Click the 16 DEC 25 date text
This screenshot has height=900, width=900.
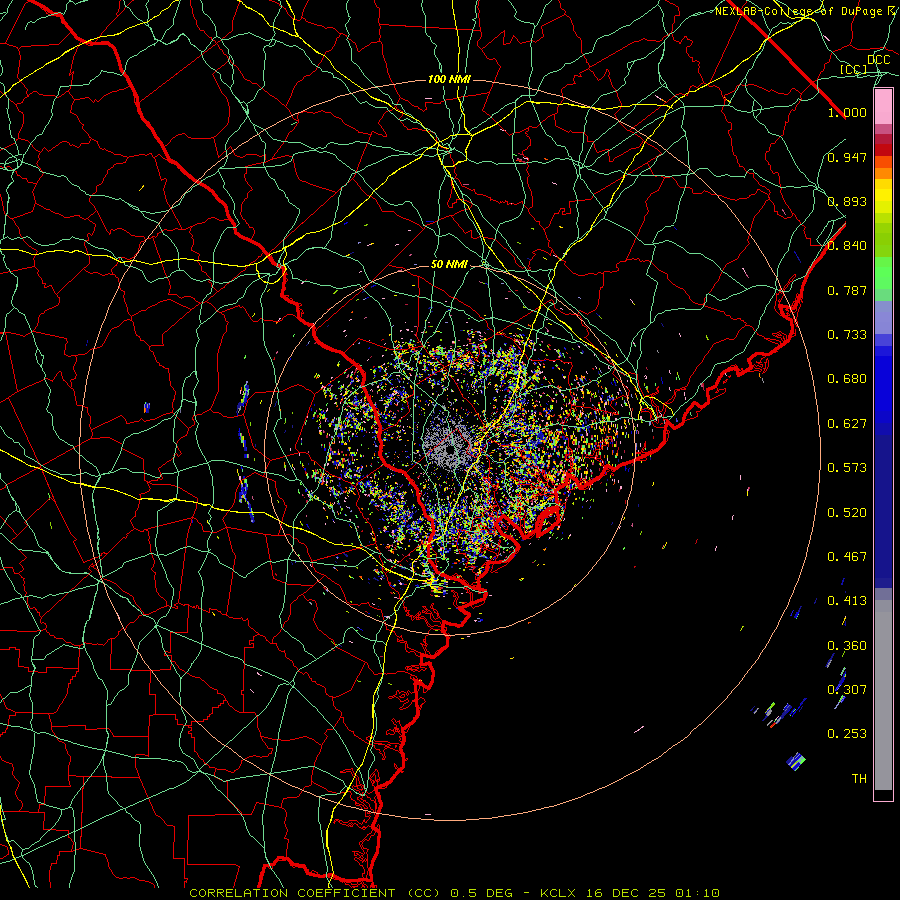tap(626, 893)
